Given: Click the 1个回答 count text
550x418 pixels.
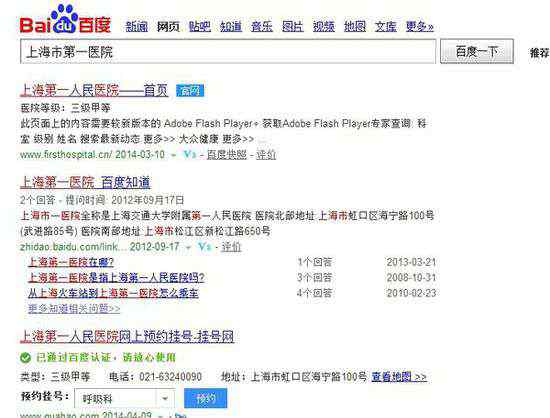Looking at the screenshot, I should tap(315, 262).
